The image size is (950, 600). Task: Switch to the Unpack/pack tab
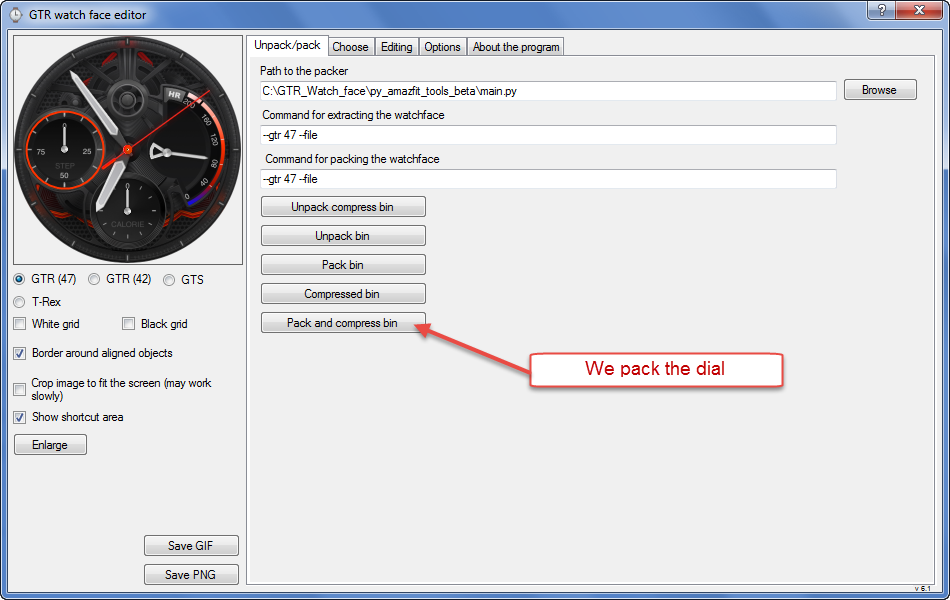[x=287, y=45]
